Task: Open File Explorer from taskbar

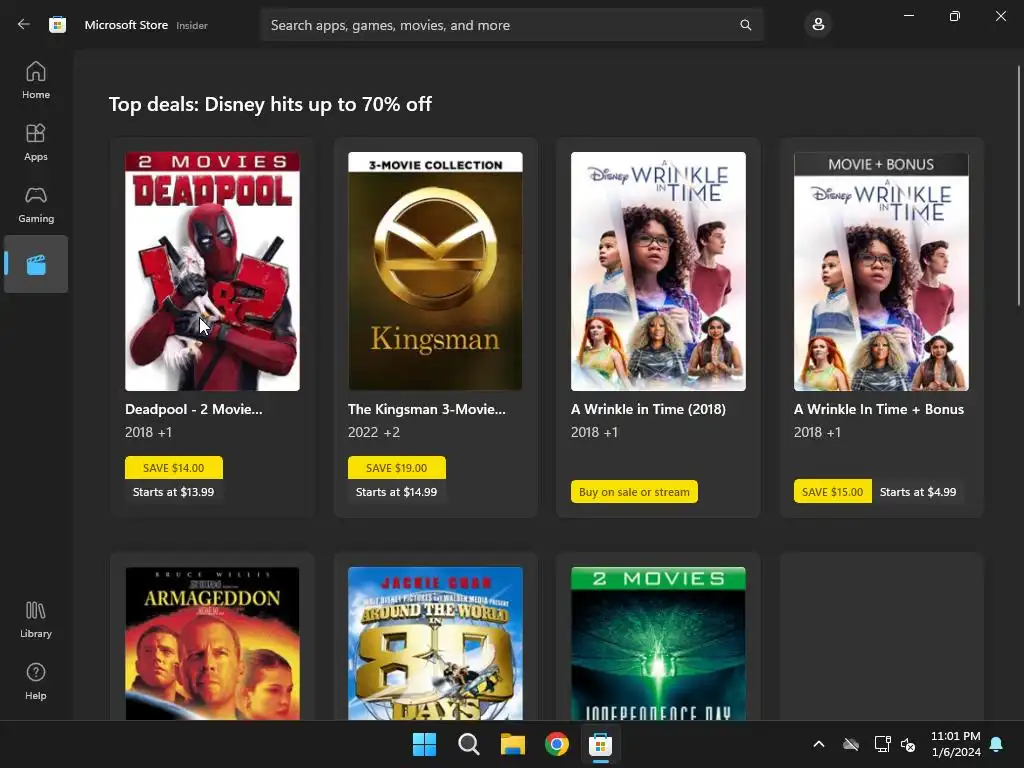Action: pos(513,744)
